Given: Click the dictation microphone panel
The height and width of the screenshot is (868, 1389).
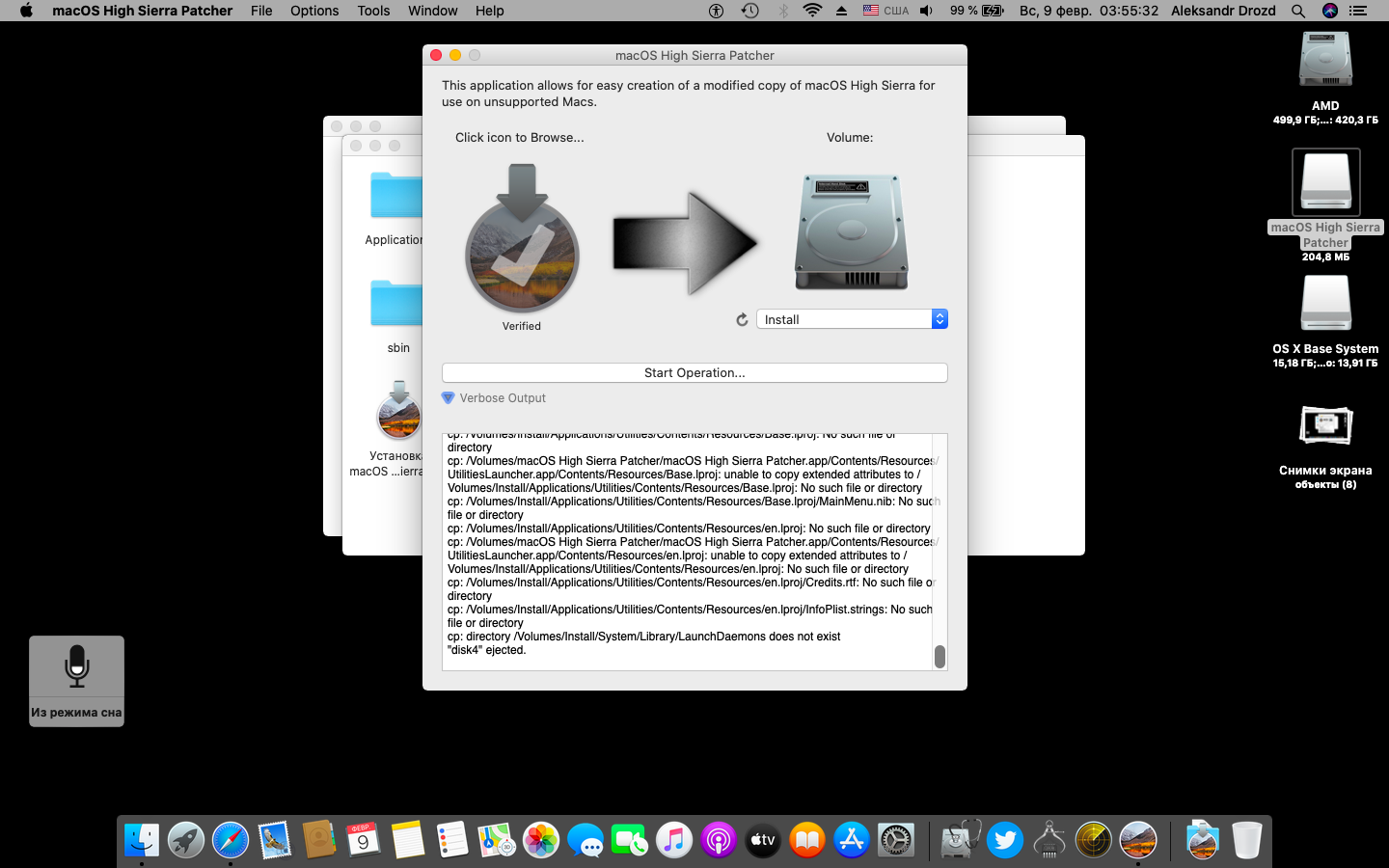Looking at the screenshot, I should [x=76, y=681].
